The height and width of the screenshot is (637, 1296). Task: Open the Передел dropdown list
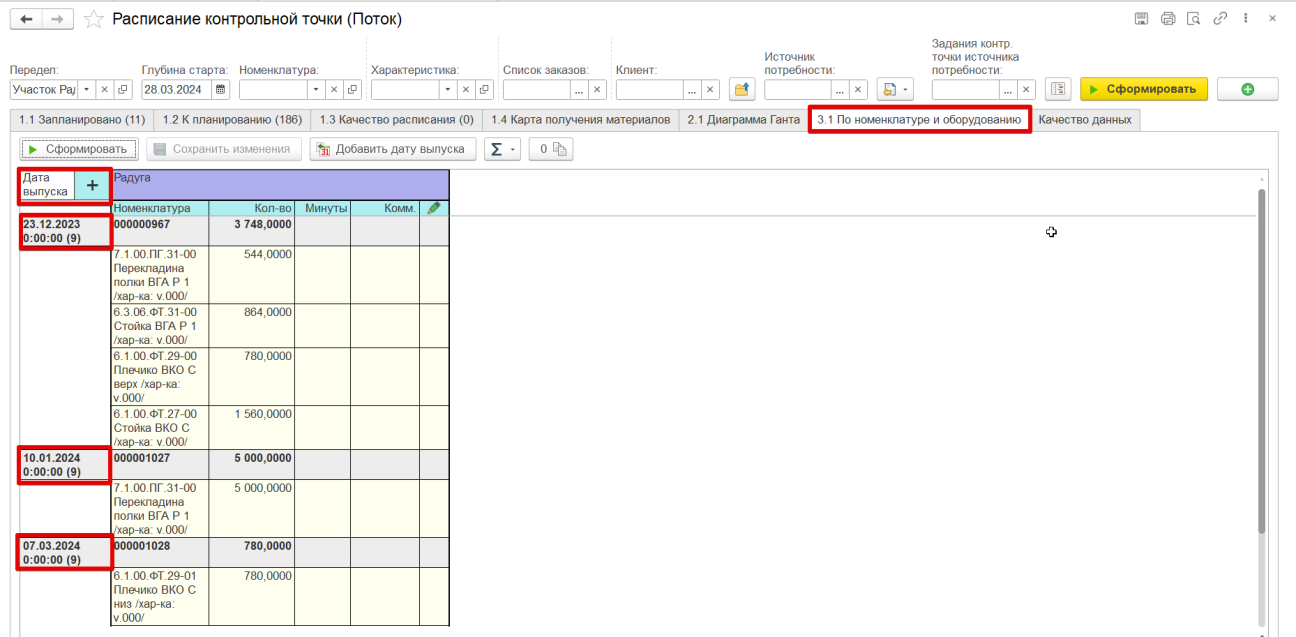pyautogui.click(x=87, y=89)
